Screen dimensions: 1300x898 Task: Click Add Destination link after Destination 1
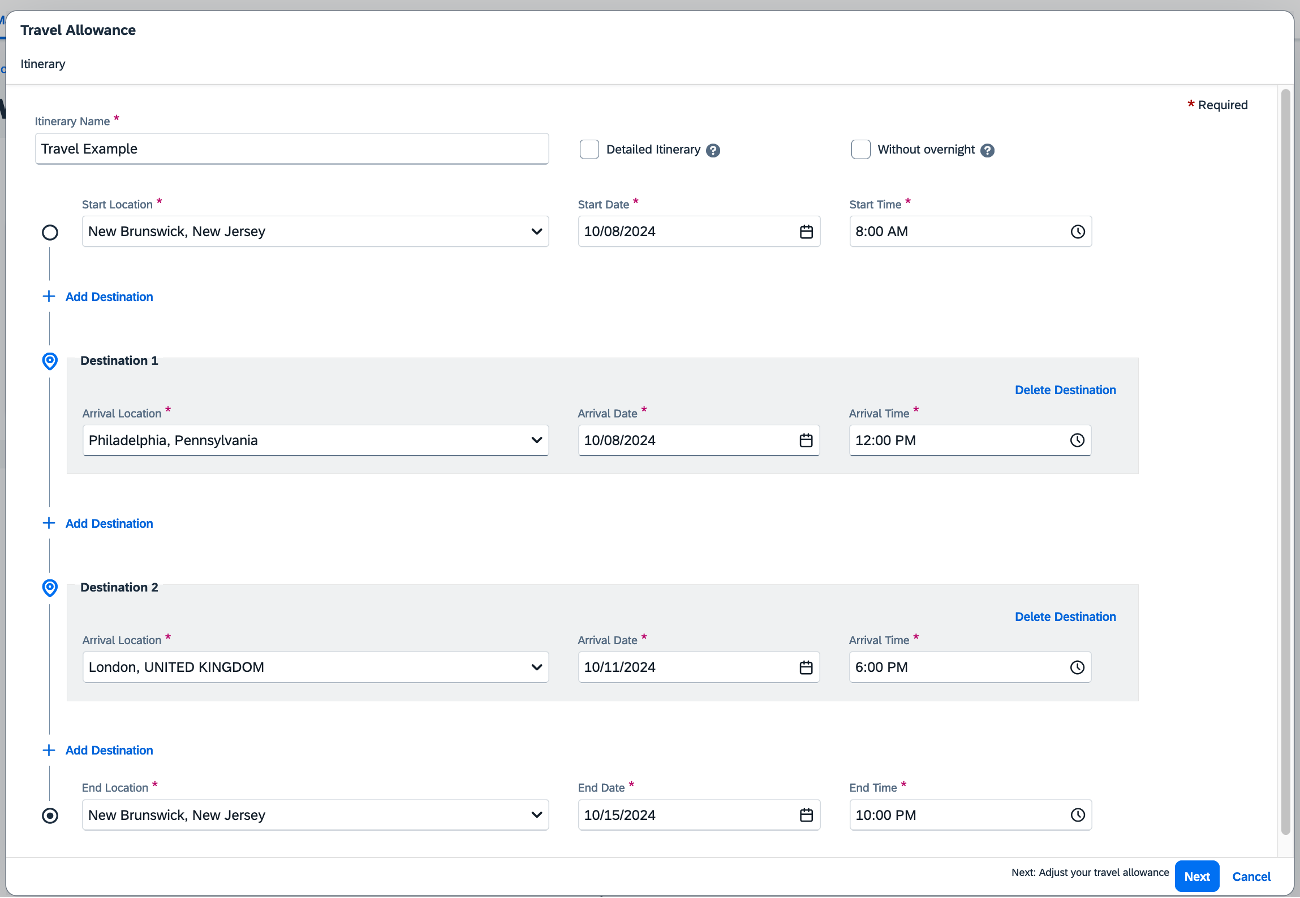pyautogui.click(x=109, y=523)
